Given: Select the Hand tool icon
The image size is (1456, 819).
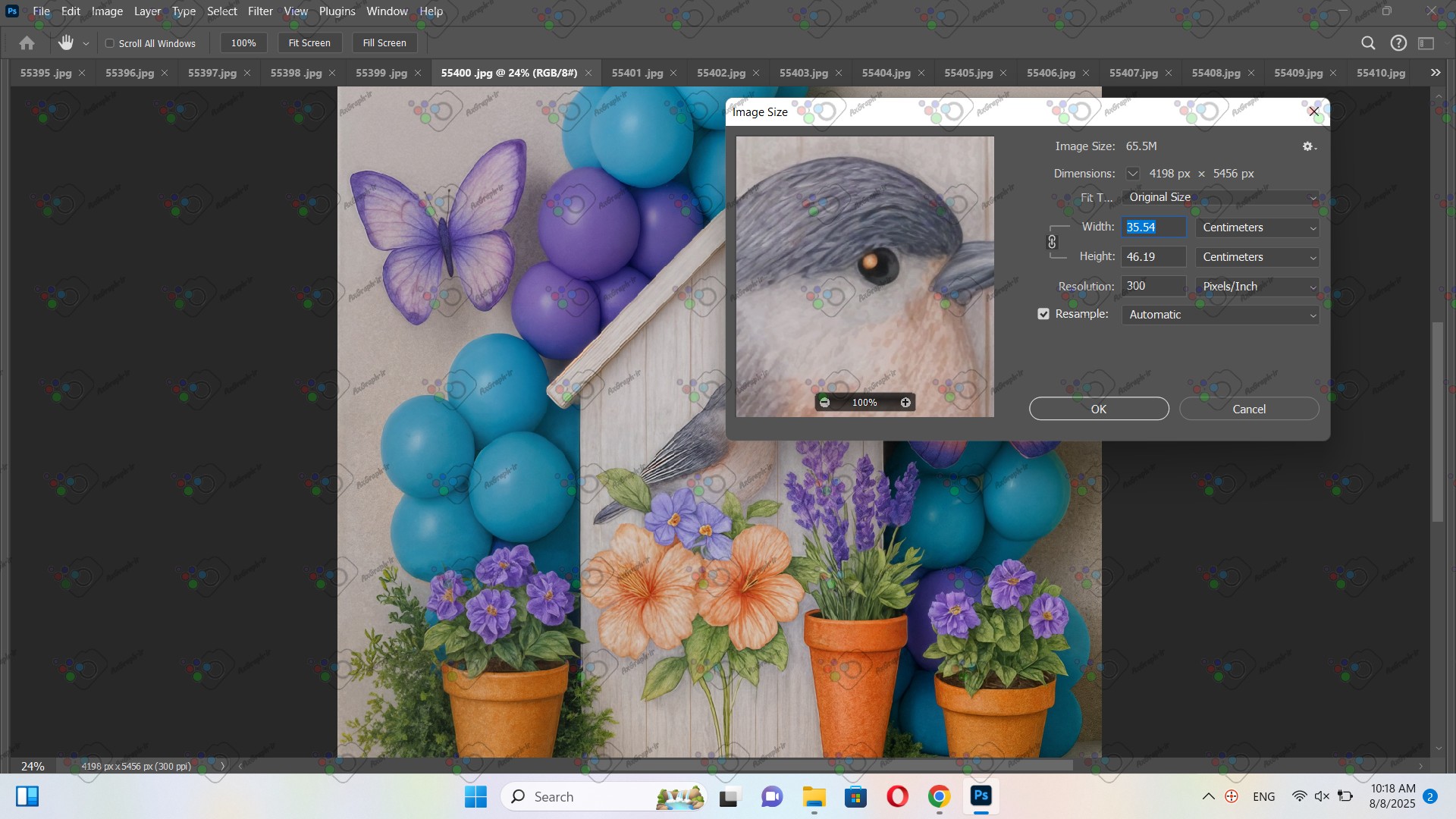Looking at the screenshot, I should [66, 43].
